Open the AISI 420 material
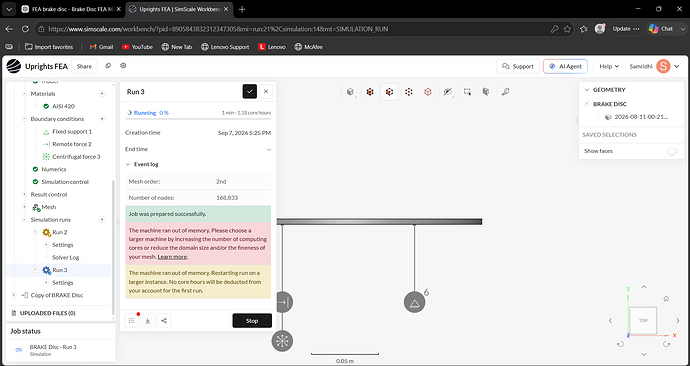 tap(63, 106)
